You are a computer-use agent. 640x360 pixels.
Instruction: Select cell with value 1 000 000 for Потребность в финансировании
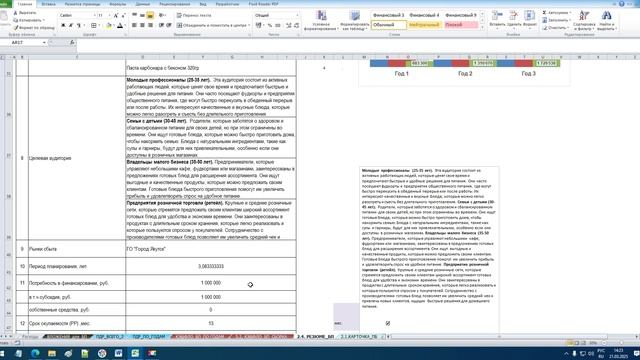(211, 283)
